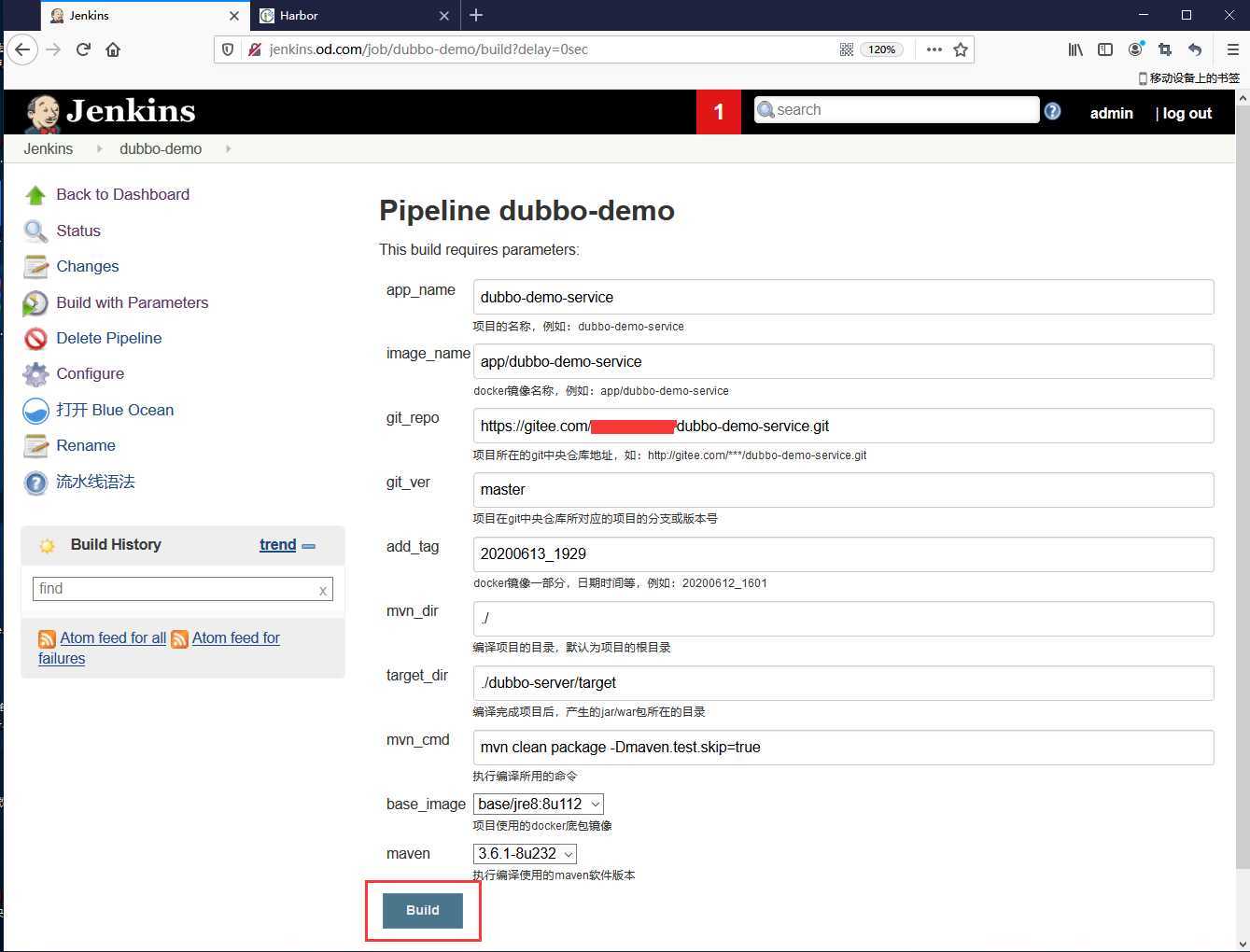Click the browser back arrow

click(x=22, y=49)
